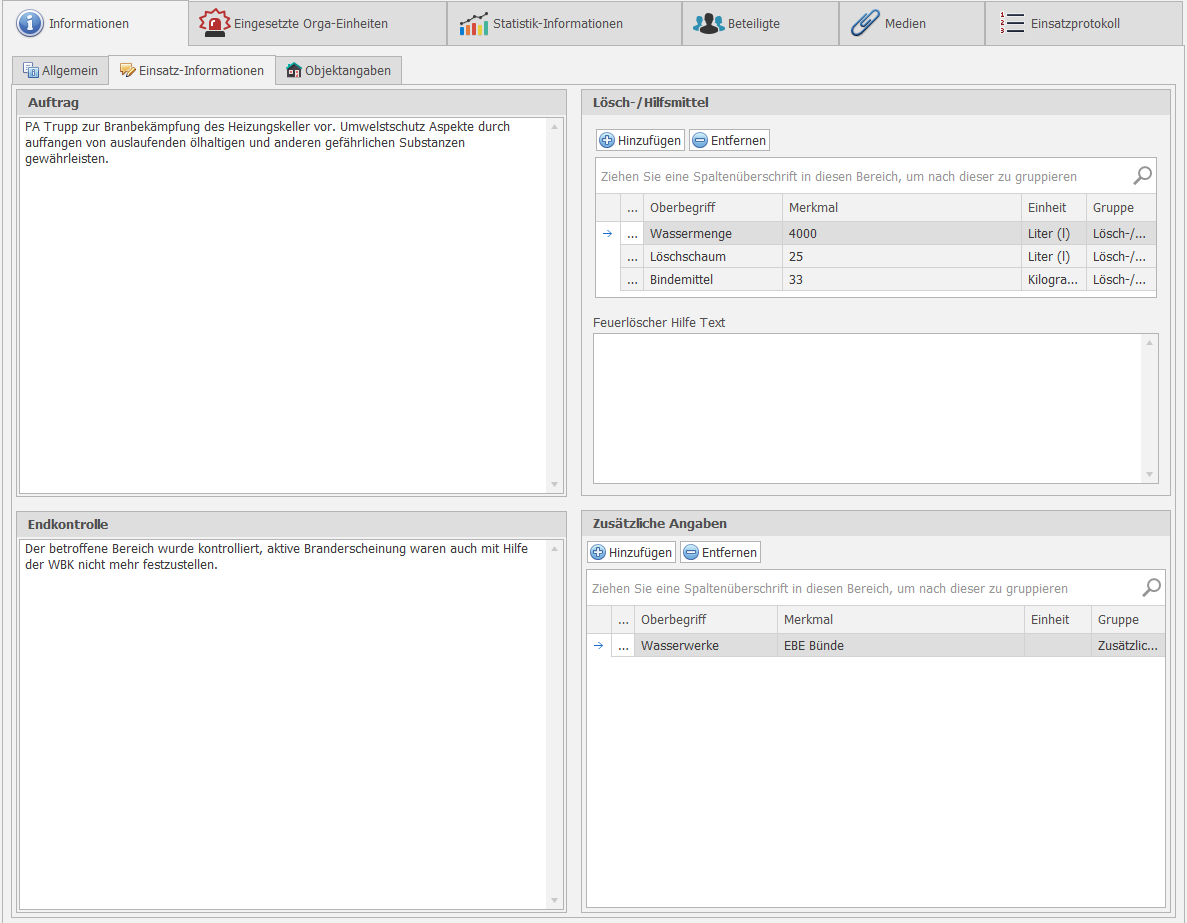Open ellipsis cell of the Wasserwerke row
This screenshot has height=923, width=1187.
tap(623, 646)
